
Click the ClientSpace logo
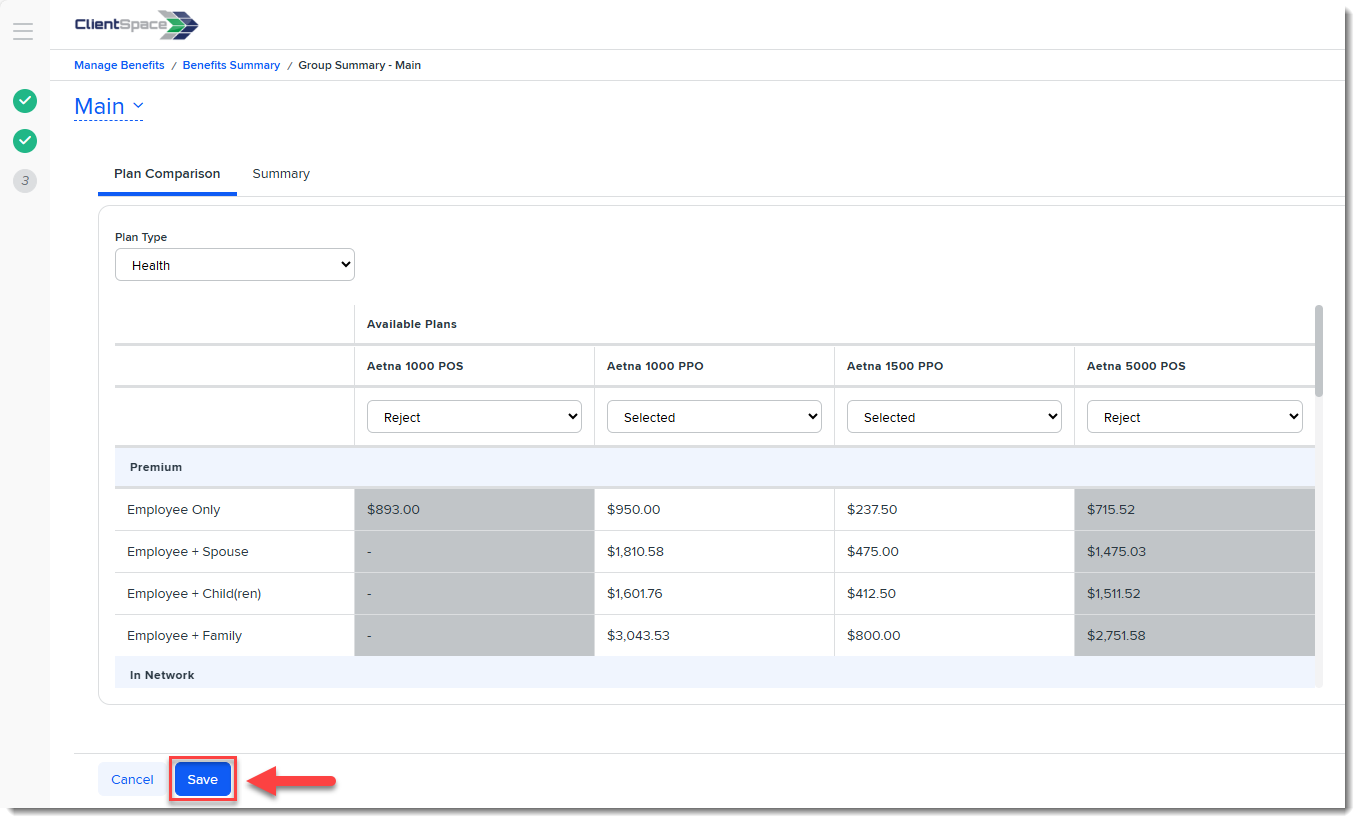point(136,25)
